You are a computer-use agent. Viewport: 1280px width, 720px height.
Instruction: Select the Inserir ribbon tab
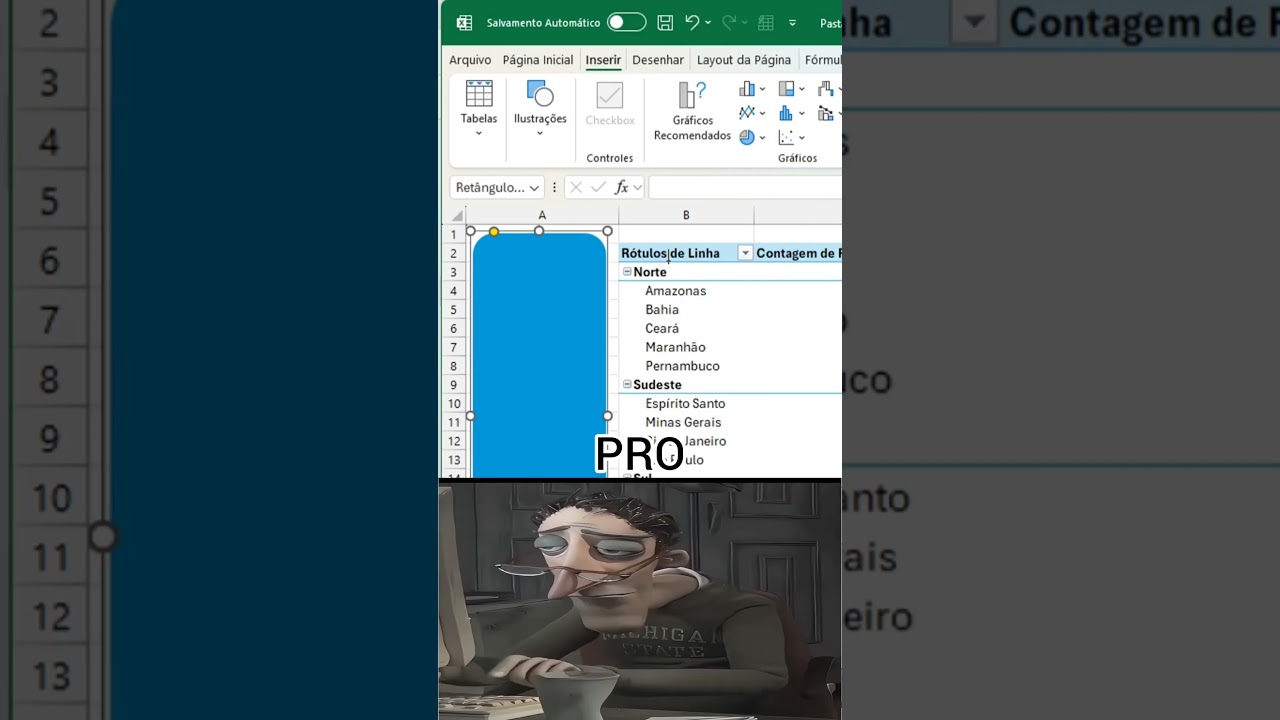(603, 60)
